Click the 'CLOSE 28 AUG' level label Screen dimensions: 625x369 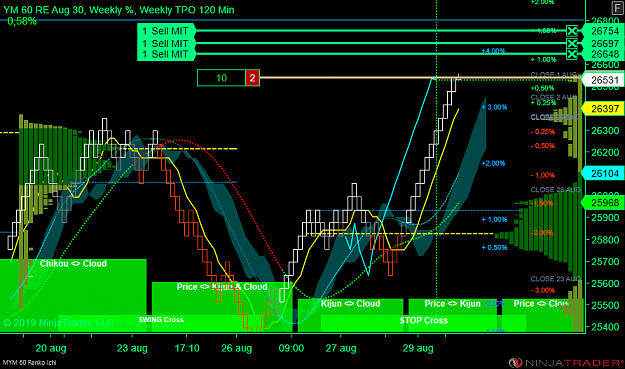point(555,189)
